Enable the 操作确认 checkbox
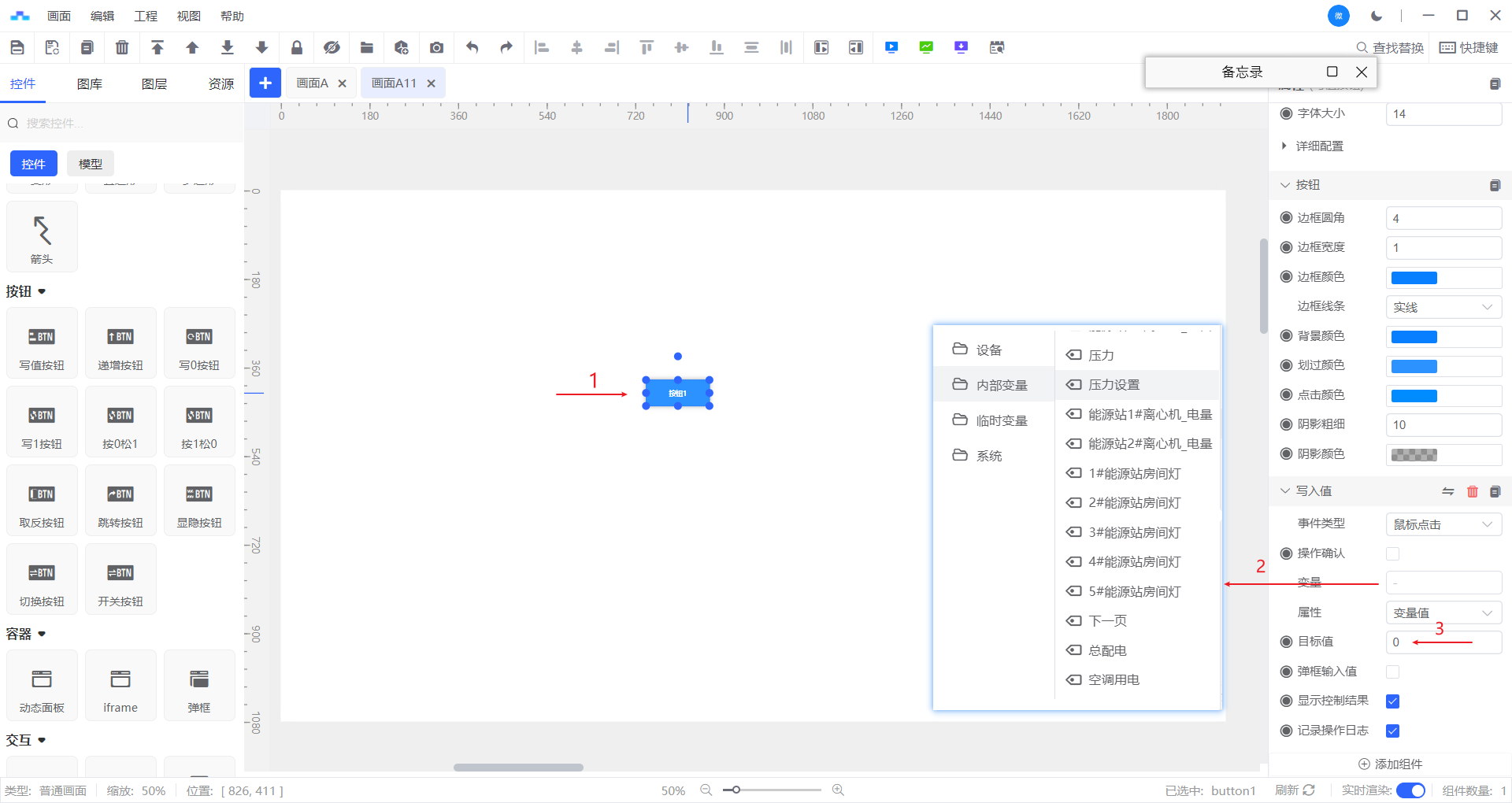 [x=1392, y=553]
